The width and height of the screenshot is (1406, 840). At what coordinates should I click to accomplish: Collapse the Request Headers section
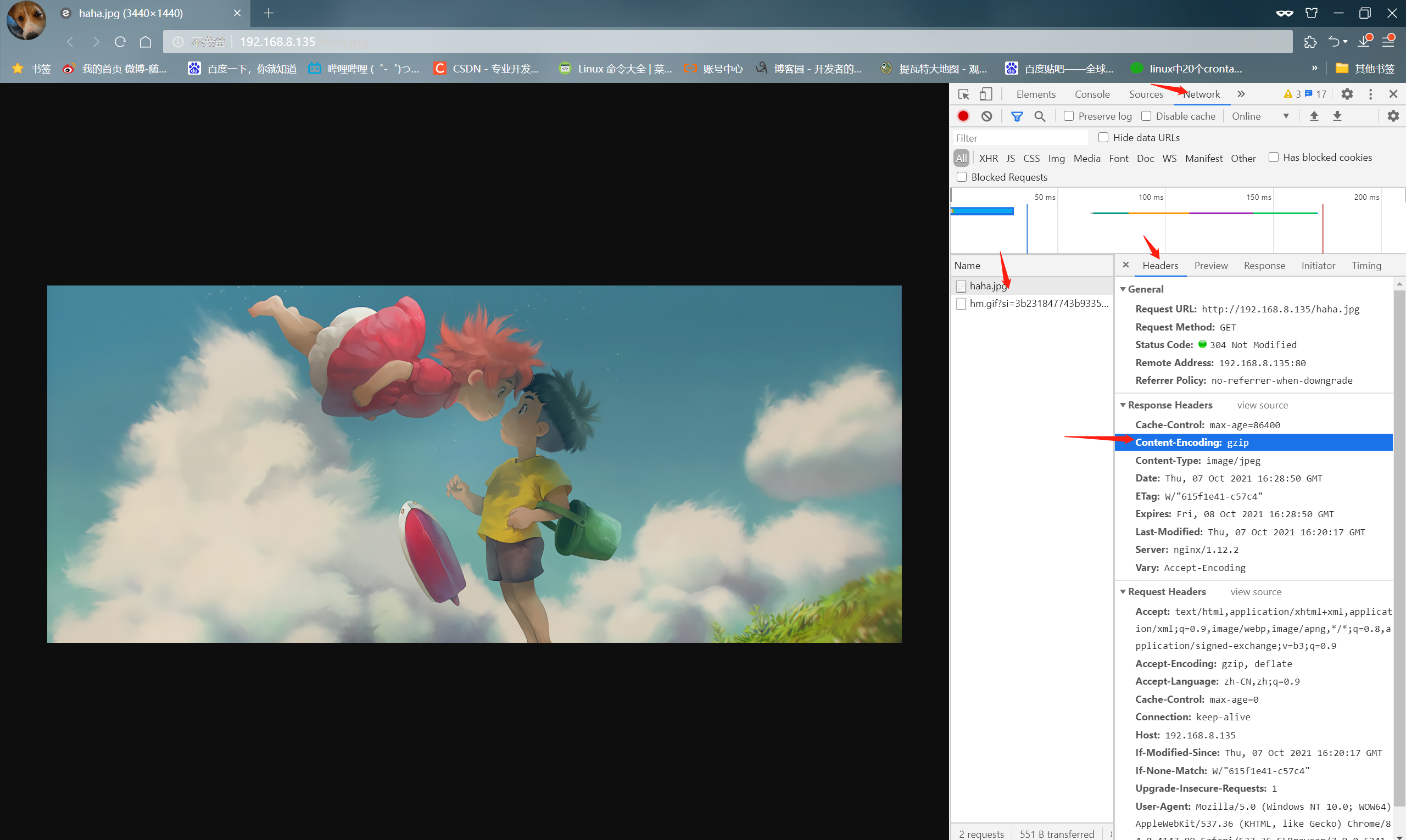tap(1123, 592)
